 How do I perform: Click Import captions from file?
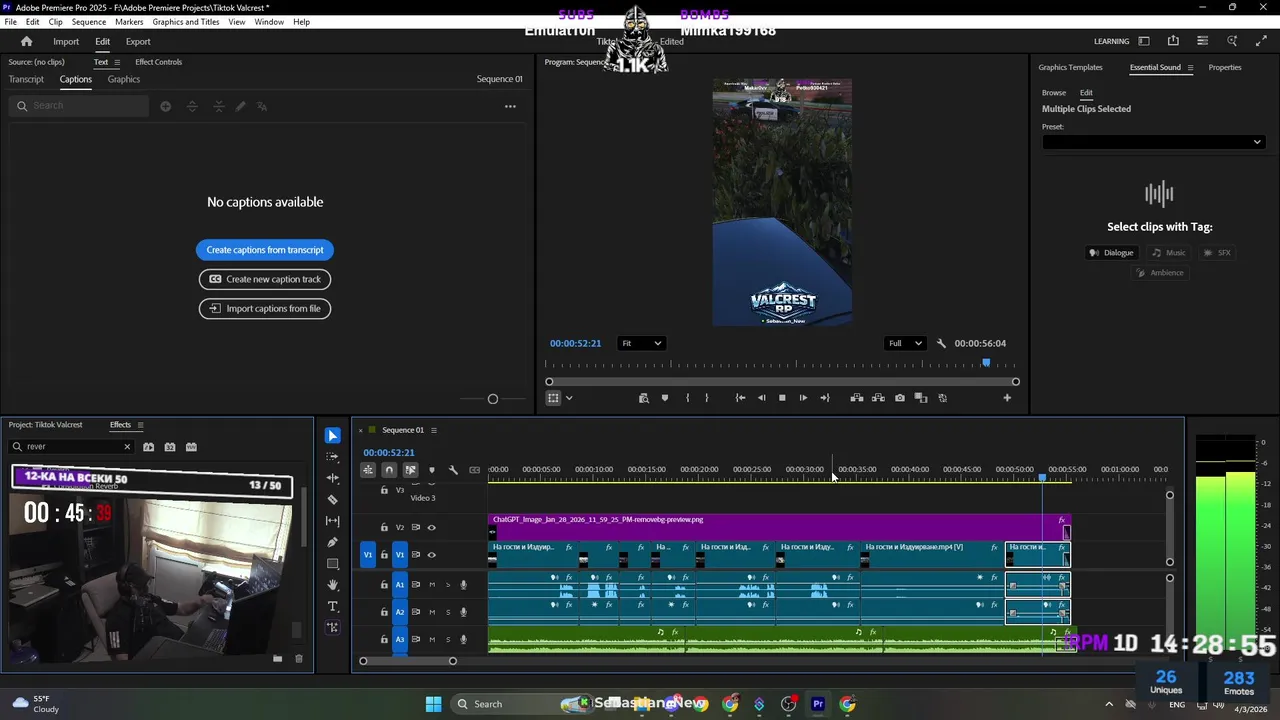(265, 309)
